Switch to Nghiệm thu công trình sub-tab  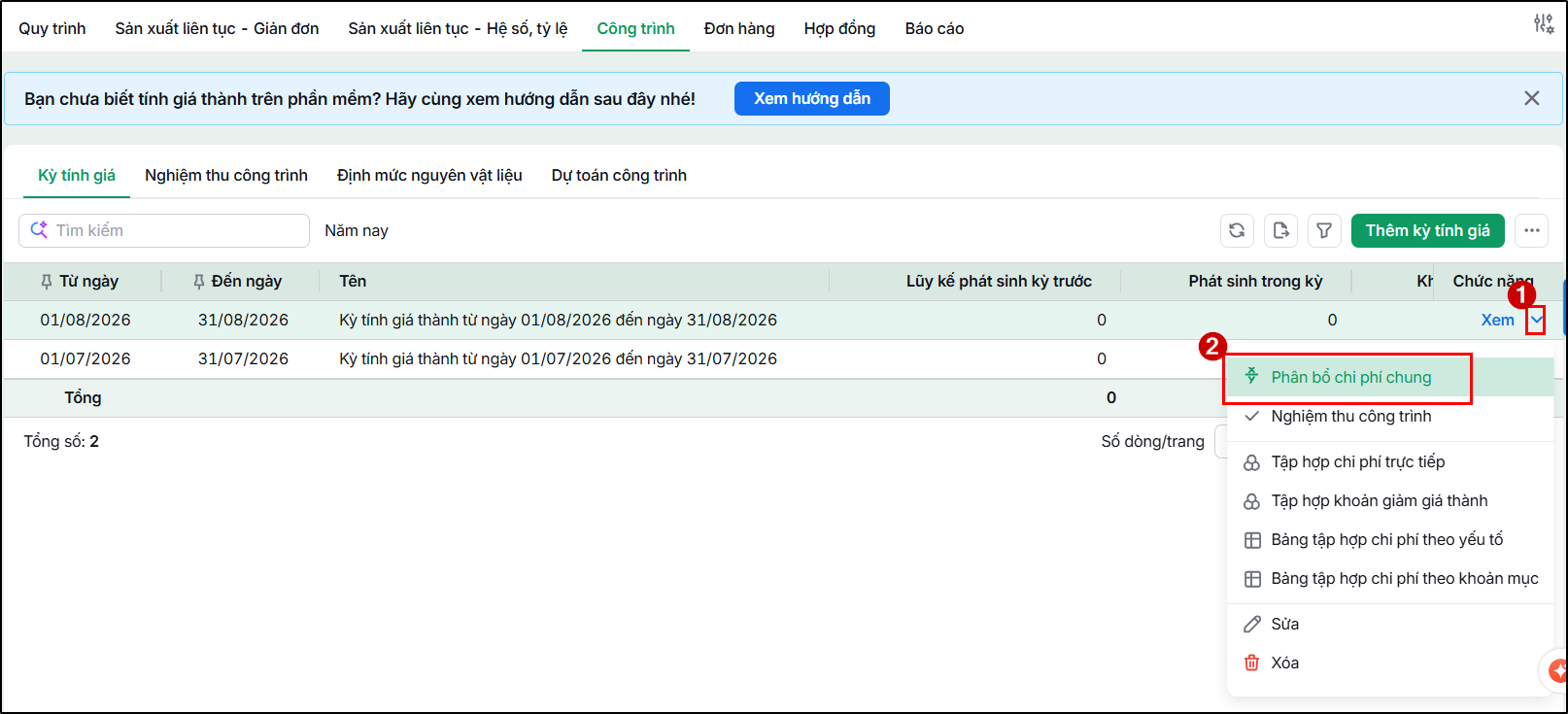(x=226, y=175)
